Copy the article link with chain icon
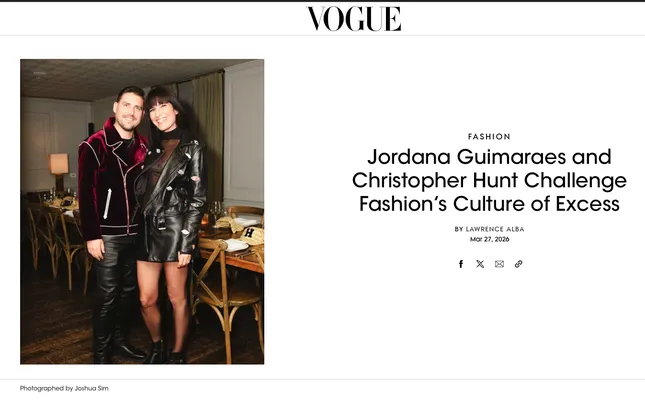The image size is (645, 411). click(518, 264)
